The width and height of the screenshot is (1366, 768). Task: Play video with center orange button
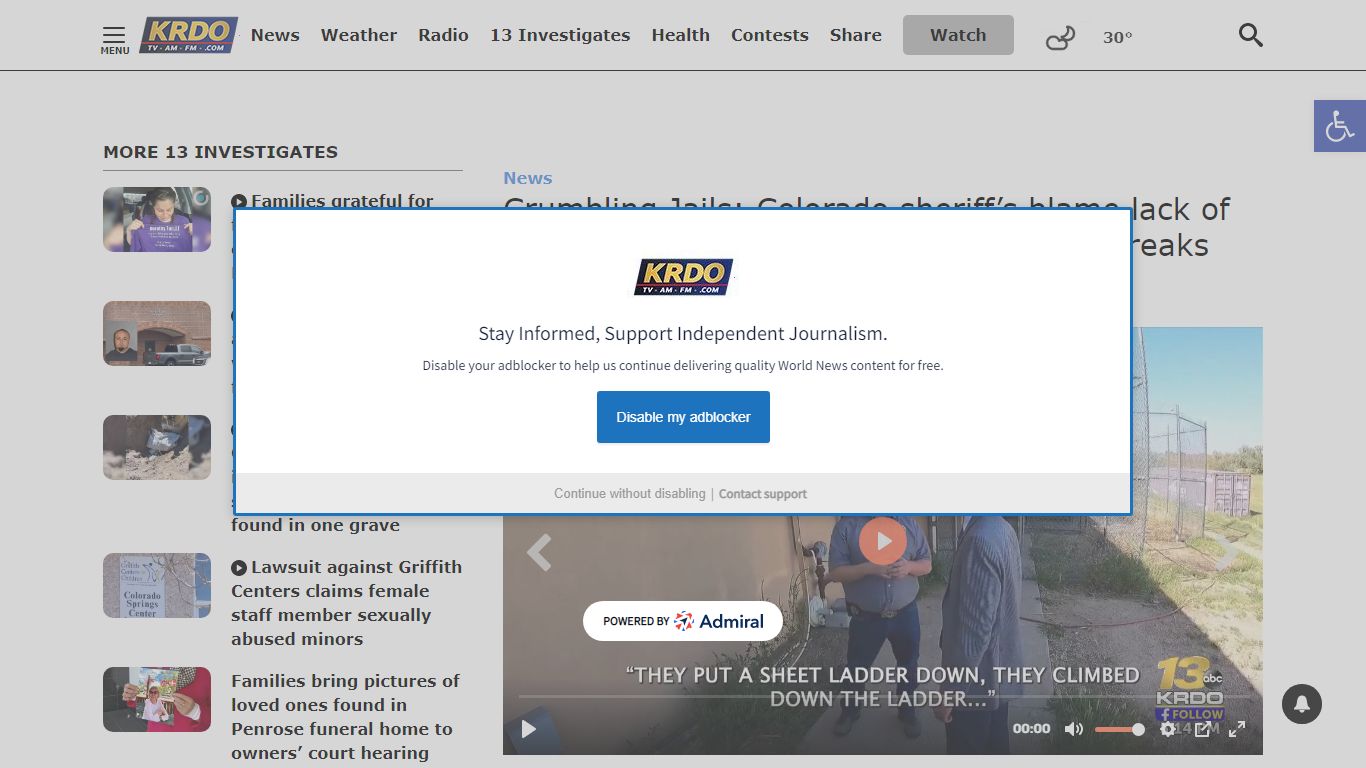click(883, 541)
